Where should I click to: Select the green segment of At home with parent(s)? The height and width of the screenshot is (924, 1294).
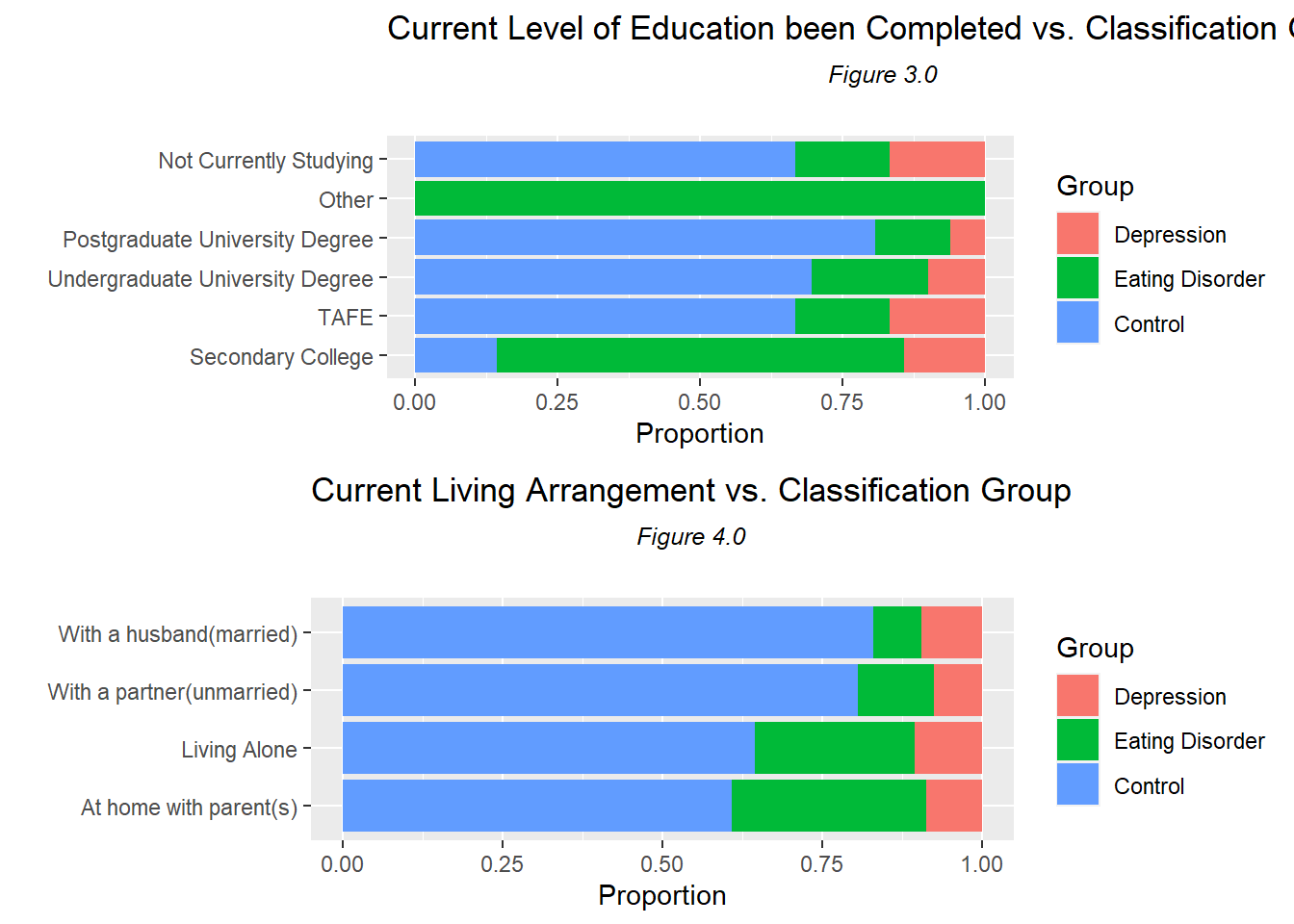(828, 806)
